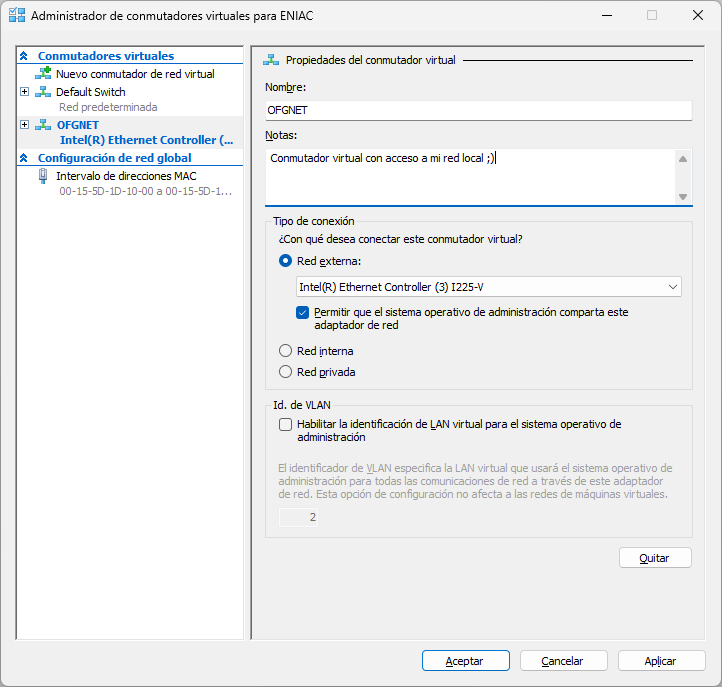Screen dimensions: 722x687
Task: Click the Cancelar button
Action: [x=564, y=661]
